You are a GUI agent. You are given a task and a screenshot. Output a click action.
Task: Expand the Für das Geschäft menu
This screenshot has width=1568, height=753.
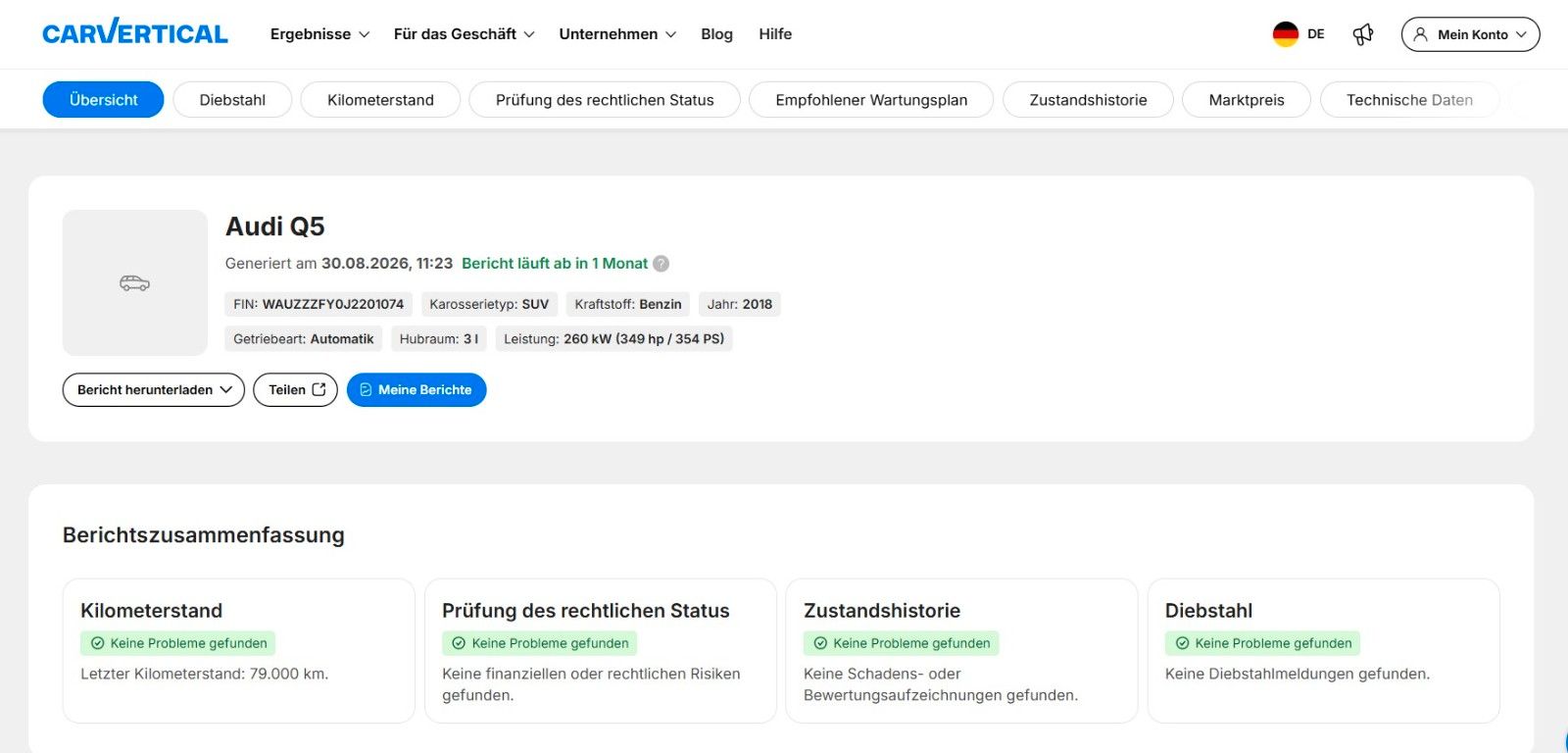tap(464, 34)
